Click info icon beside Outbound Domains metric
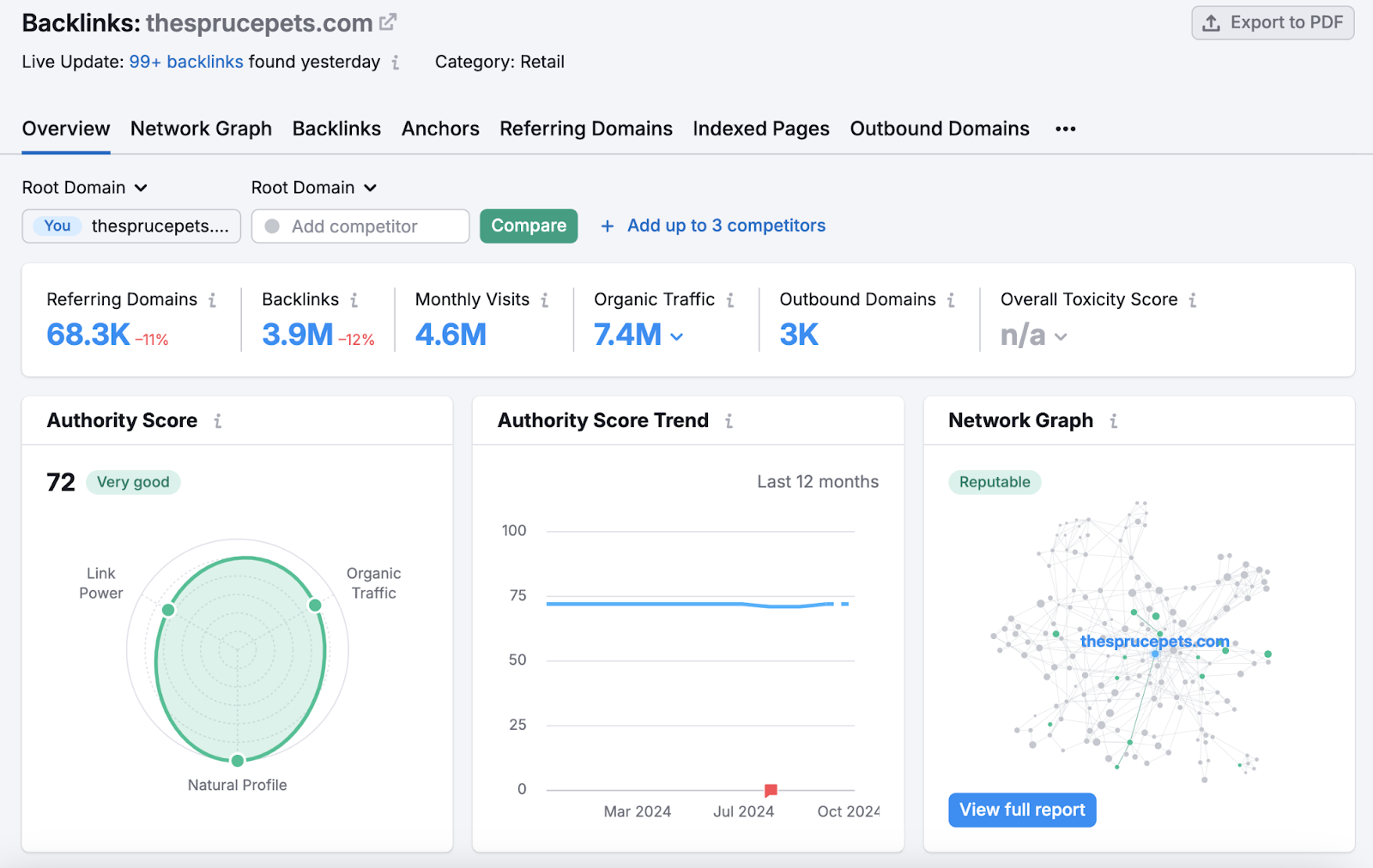This screenshot has width=1373, height=868. click(x=951, y=300)
